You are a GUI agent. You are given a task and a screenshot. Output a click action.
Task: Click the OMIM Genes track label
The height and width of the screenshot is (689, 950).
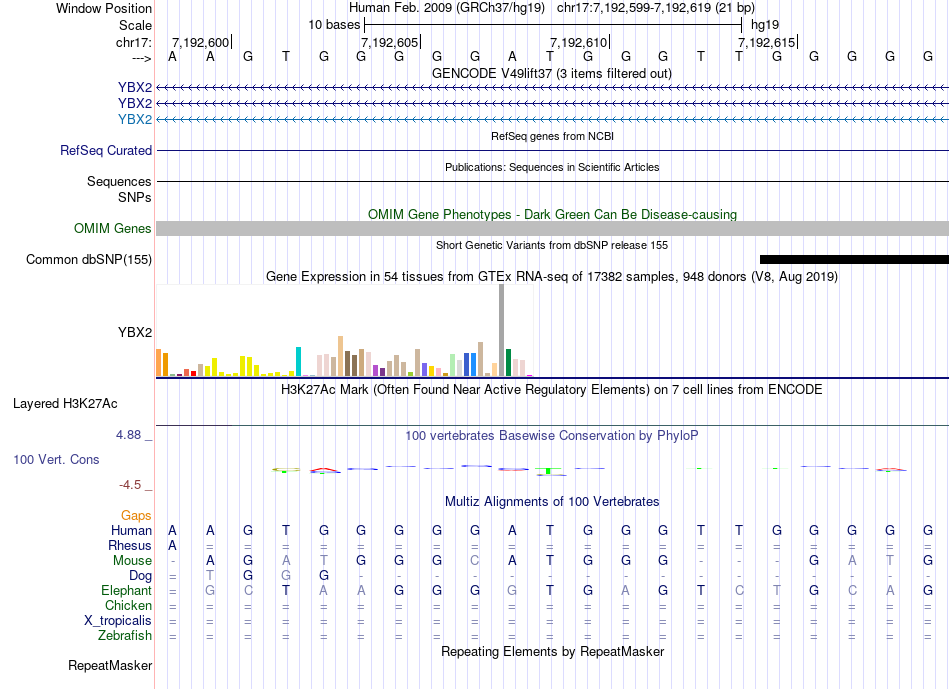(113, 228)
